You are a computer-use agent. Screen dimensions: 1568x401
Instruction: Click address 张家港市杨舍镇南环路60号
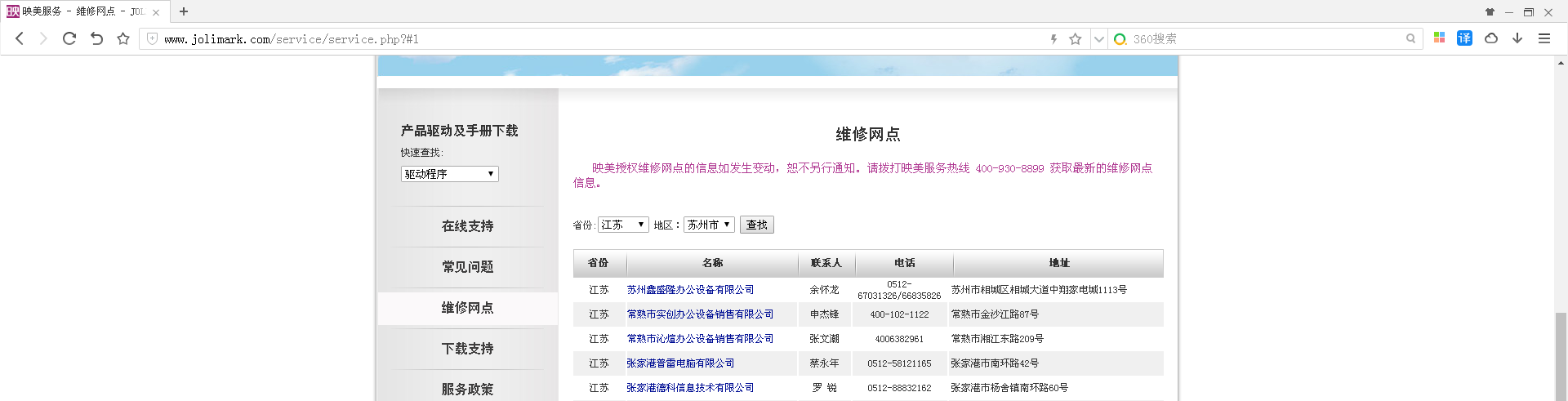(x=1009, y=388)
